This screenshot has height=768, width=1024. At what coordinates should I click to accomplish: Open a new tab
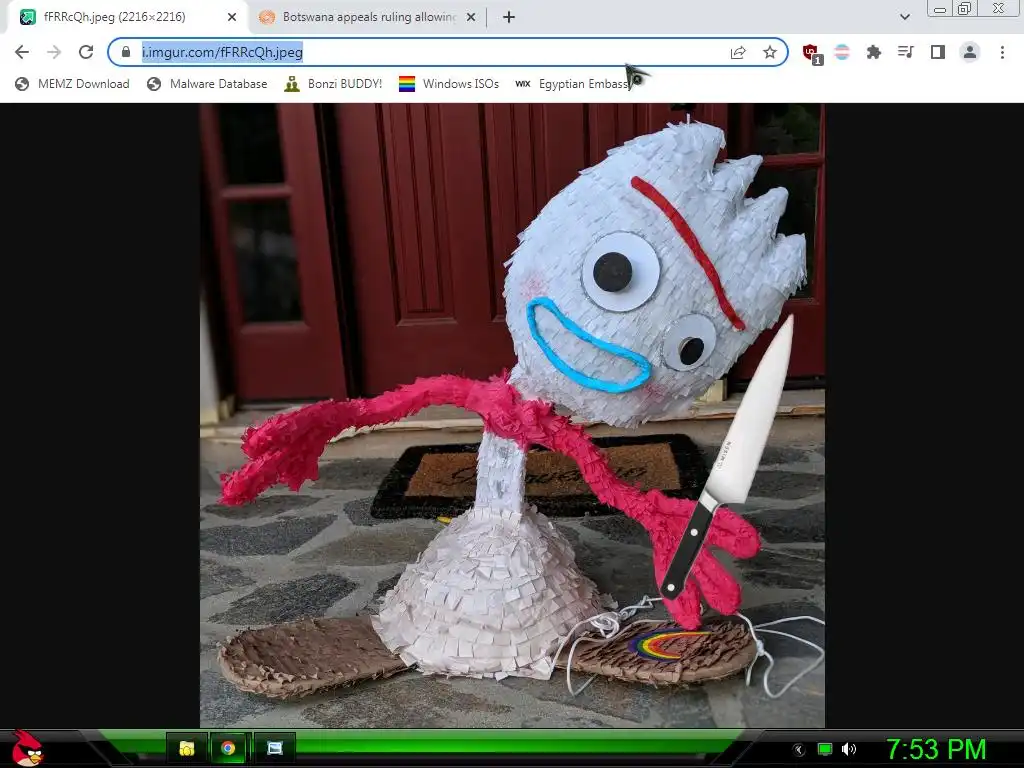point(509,17)
